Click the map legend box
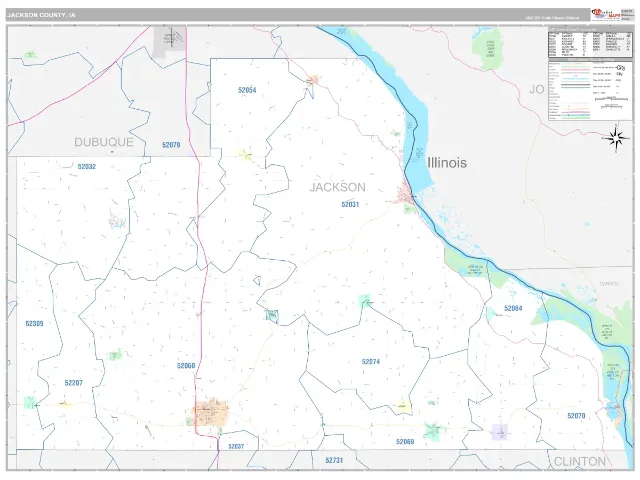This screenshot has width=640, height=480. (590, 89)
